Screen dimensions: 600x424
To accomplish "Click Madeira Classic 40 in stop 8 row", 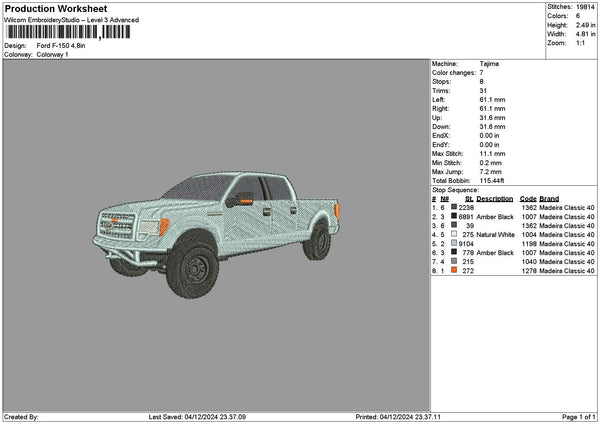I will click(567, 271).
